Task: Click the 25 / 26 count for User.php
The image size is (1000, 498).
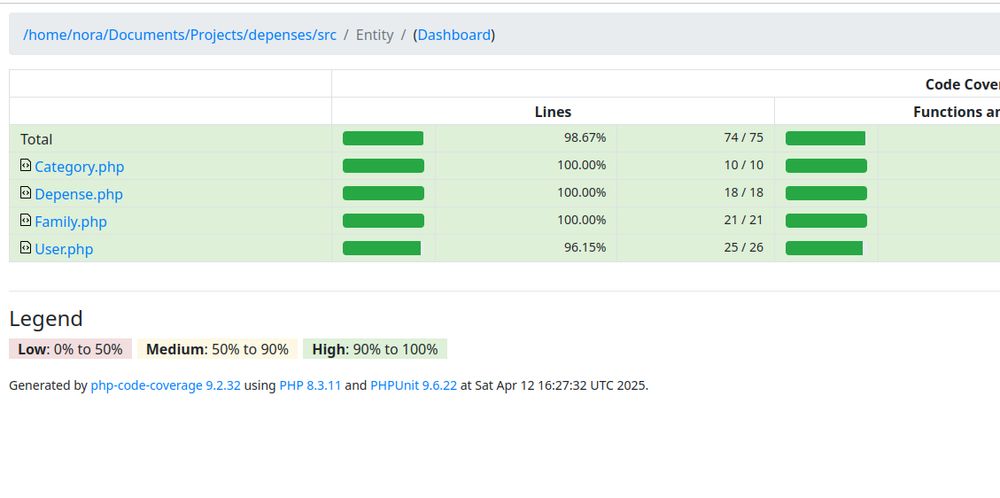Action: [744, 247]
